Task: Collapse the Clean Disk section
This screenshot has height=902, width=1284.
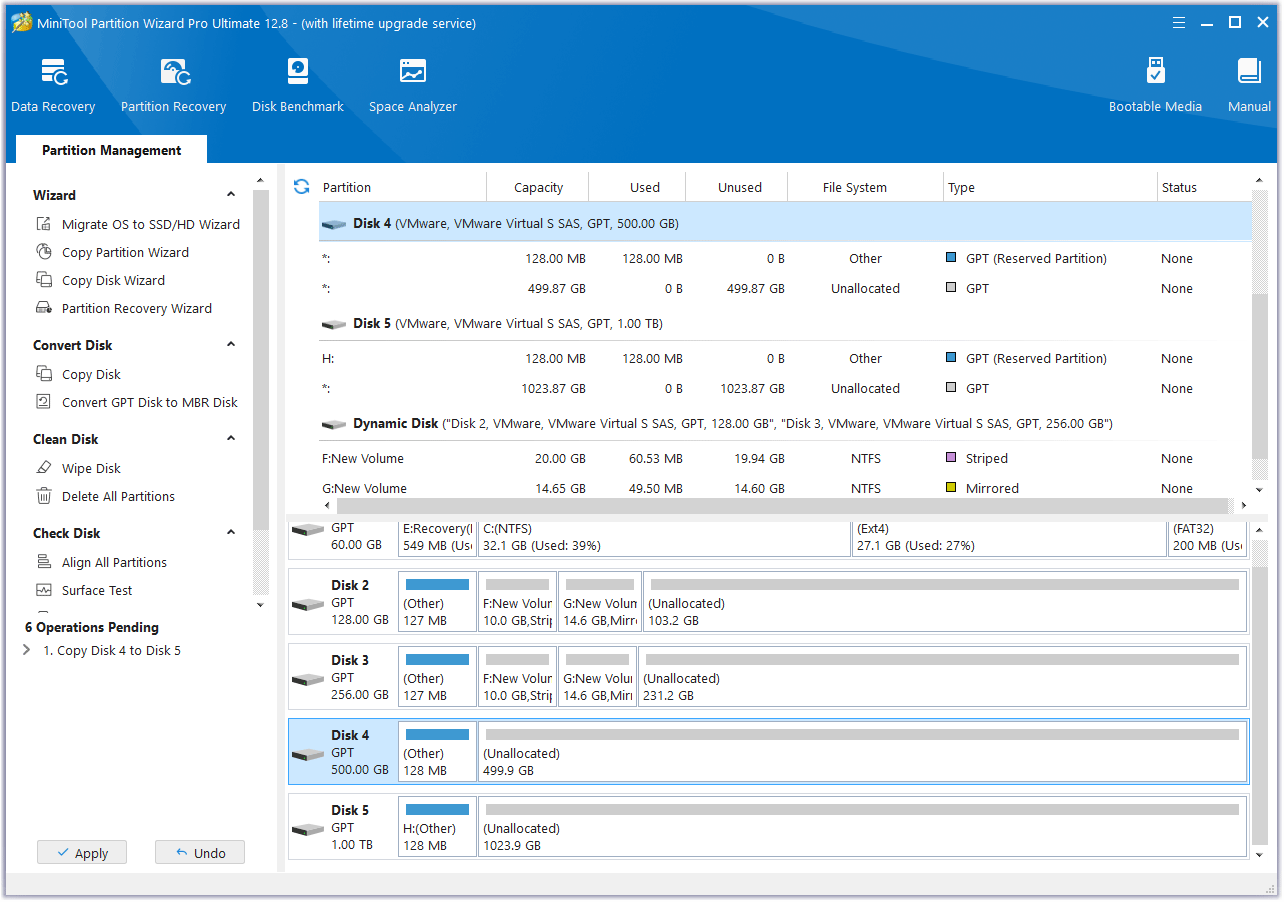Action: click(231, 439)
